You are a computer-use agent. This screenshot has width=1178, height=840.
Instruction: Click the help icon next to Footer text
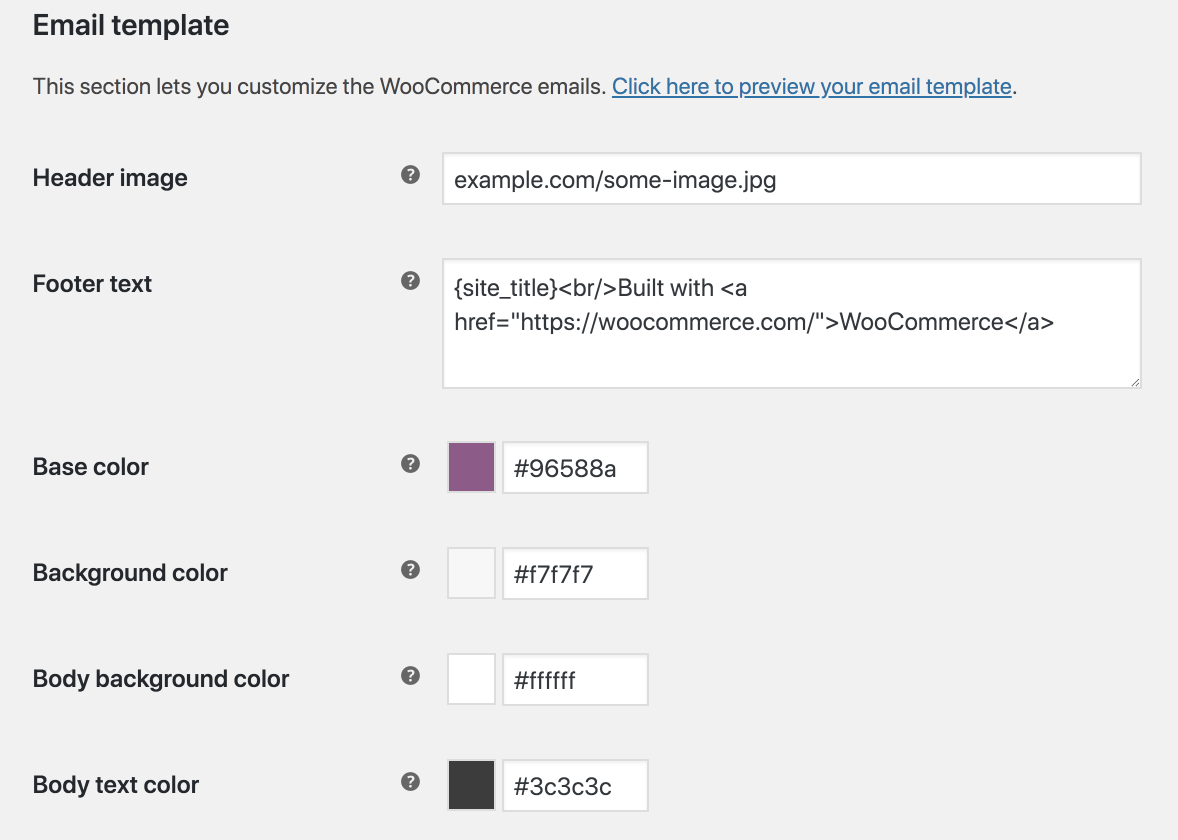[x=410, y=281]
